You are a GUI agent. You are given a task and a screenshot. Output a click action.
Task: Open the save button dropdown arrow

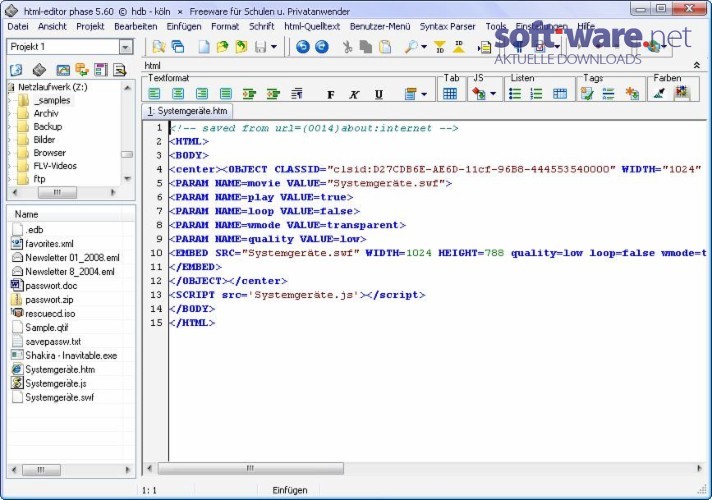(273, 47)
